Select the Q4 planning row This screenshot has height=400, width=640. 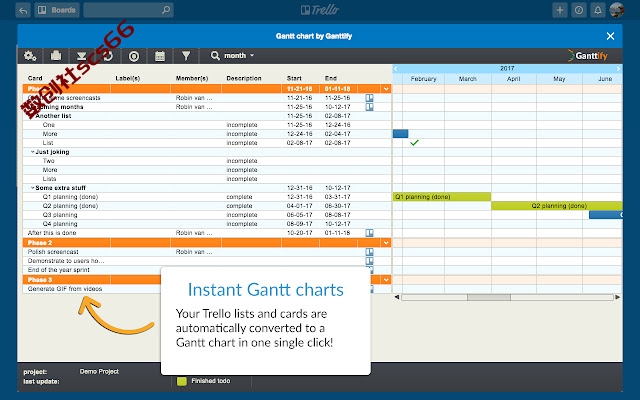[x=207, y=224]
